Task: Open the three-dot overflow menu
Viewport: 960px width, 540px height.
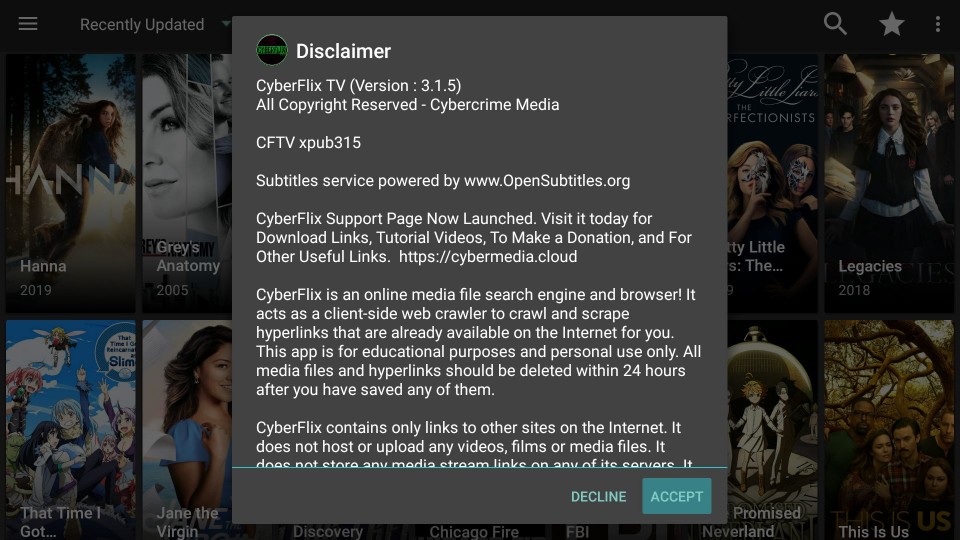Action: click(937, 24)
